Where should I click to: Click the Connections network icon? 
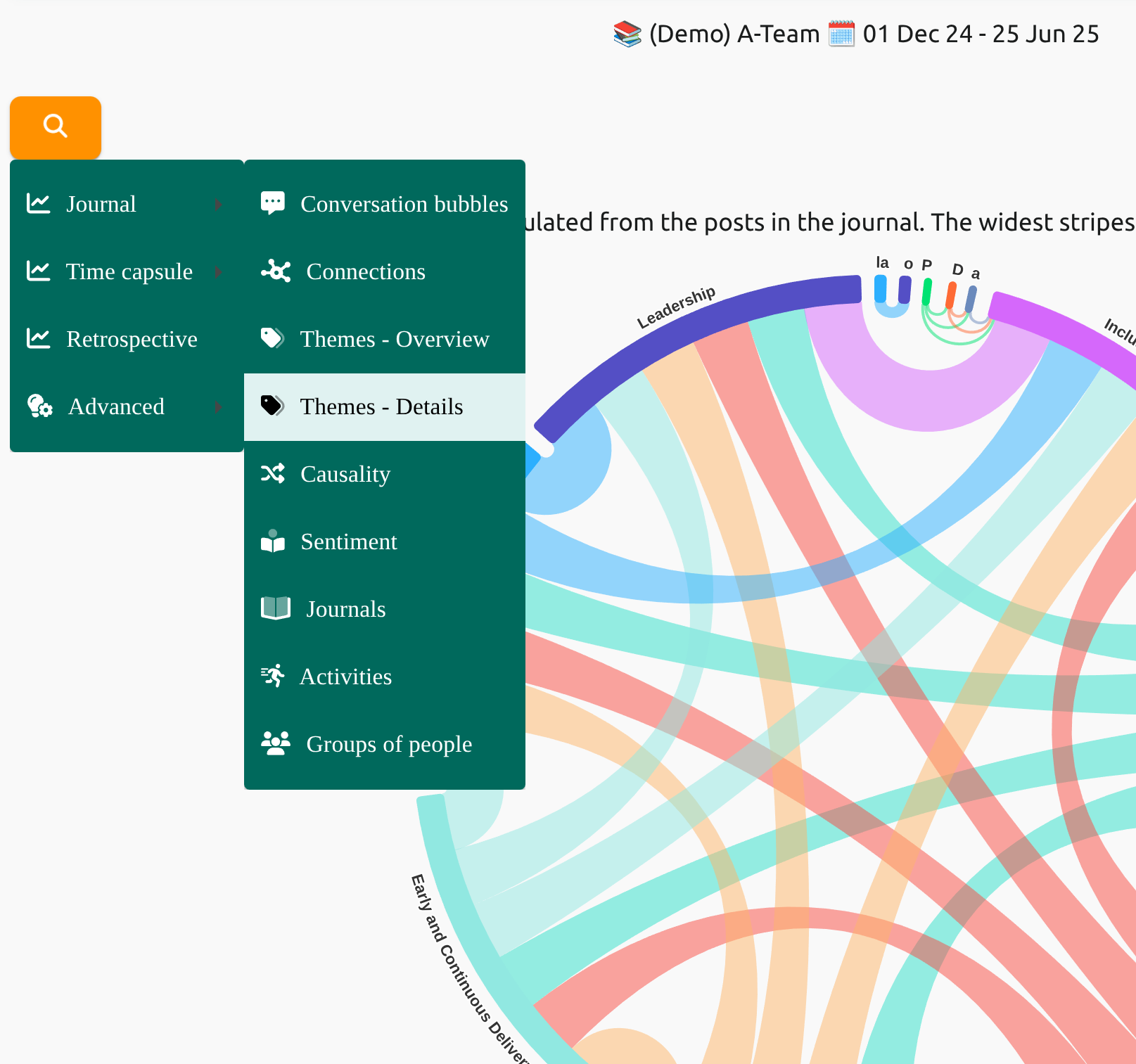click(276, 271)
